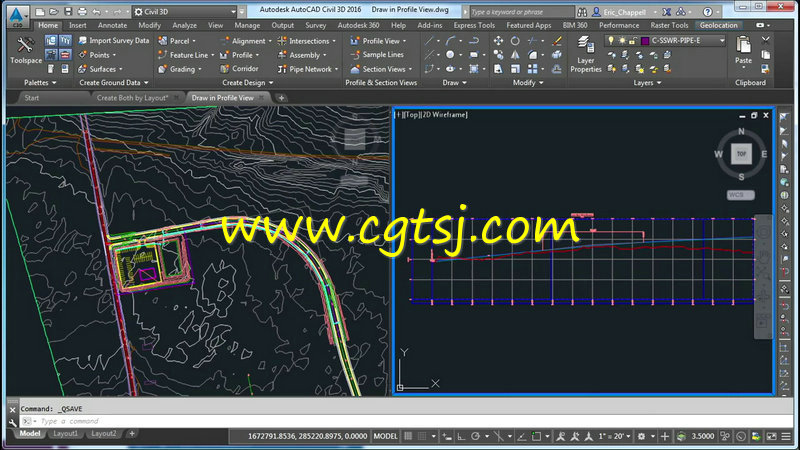Image resolution: width=800 pixels, height=450 pixels.
Task: Open Layer Properties manager
Action: pos(586,54)
